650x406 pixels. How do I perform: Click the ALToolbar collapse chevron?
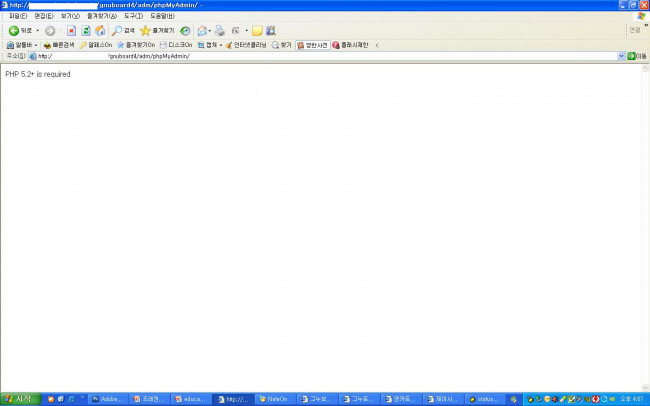click(x=377, y=45)
